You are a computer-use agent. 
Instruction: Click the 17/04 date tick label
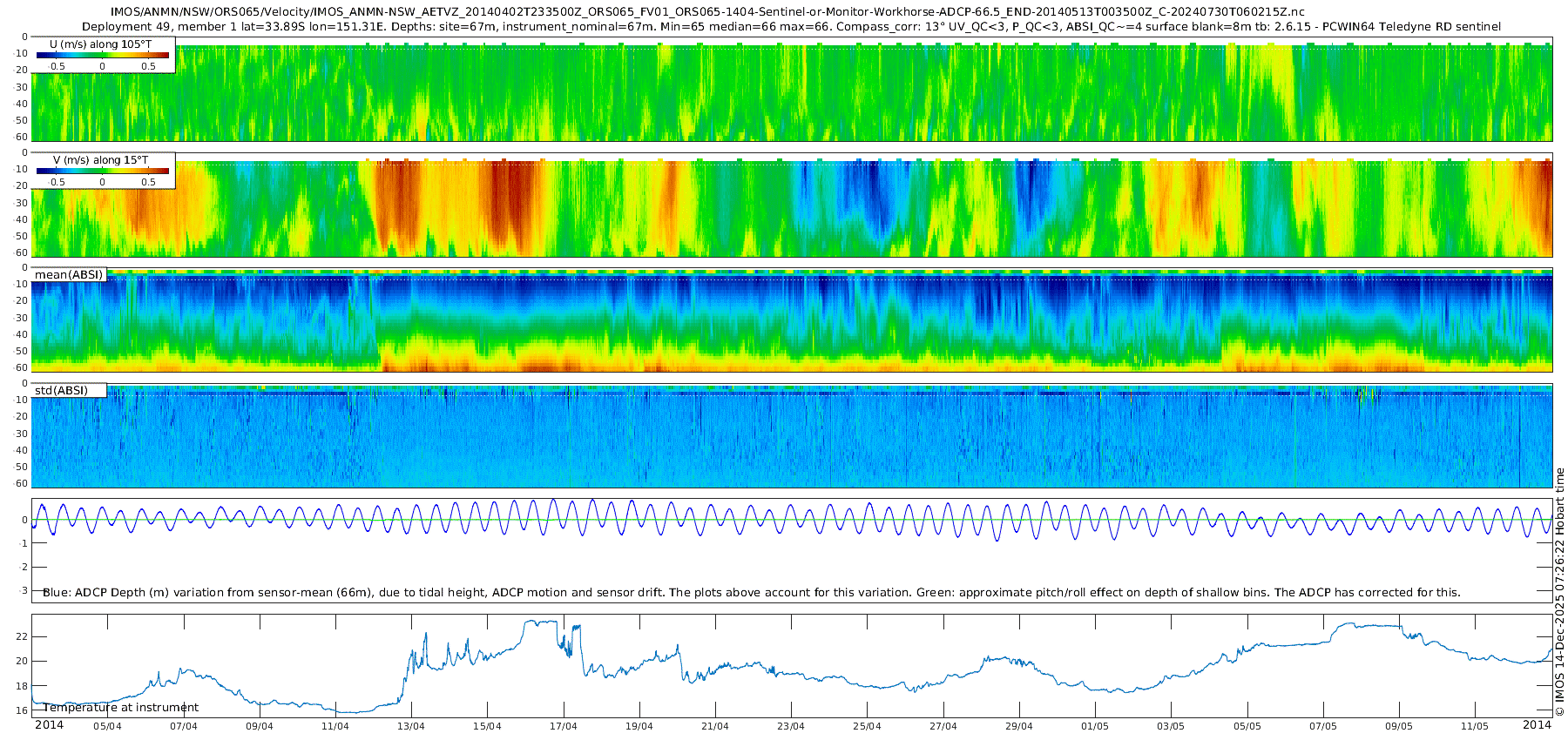(x=564, y=726)
